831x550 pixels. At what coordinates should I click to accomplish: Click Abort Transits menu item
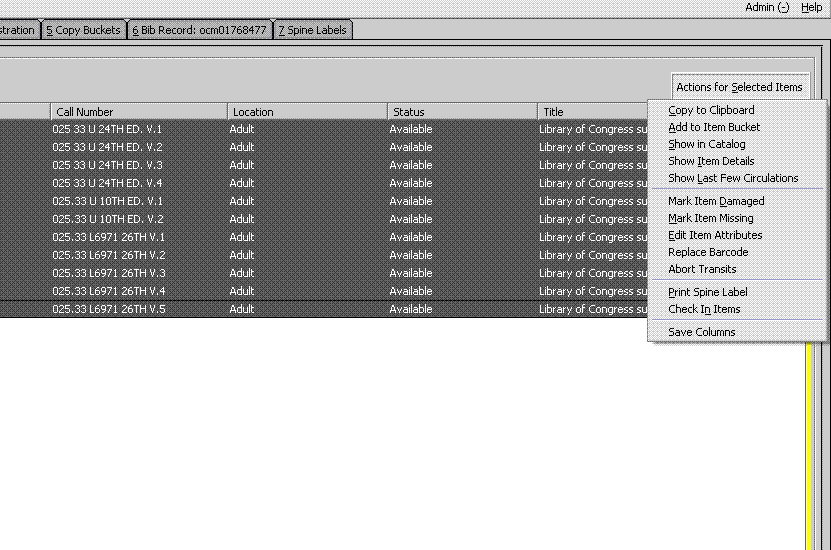tap(702, 269)
